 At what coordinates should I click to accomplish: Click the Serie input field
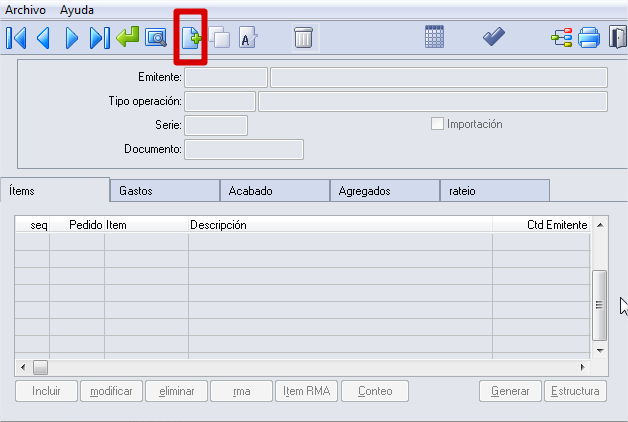pos(216,125)
